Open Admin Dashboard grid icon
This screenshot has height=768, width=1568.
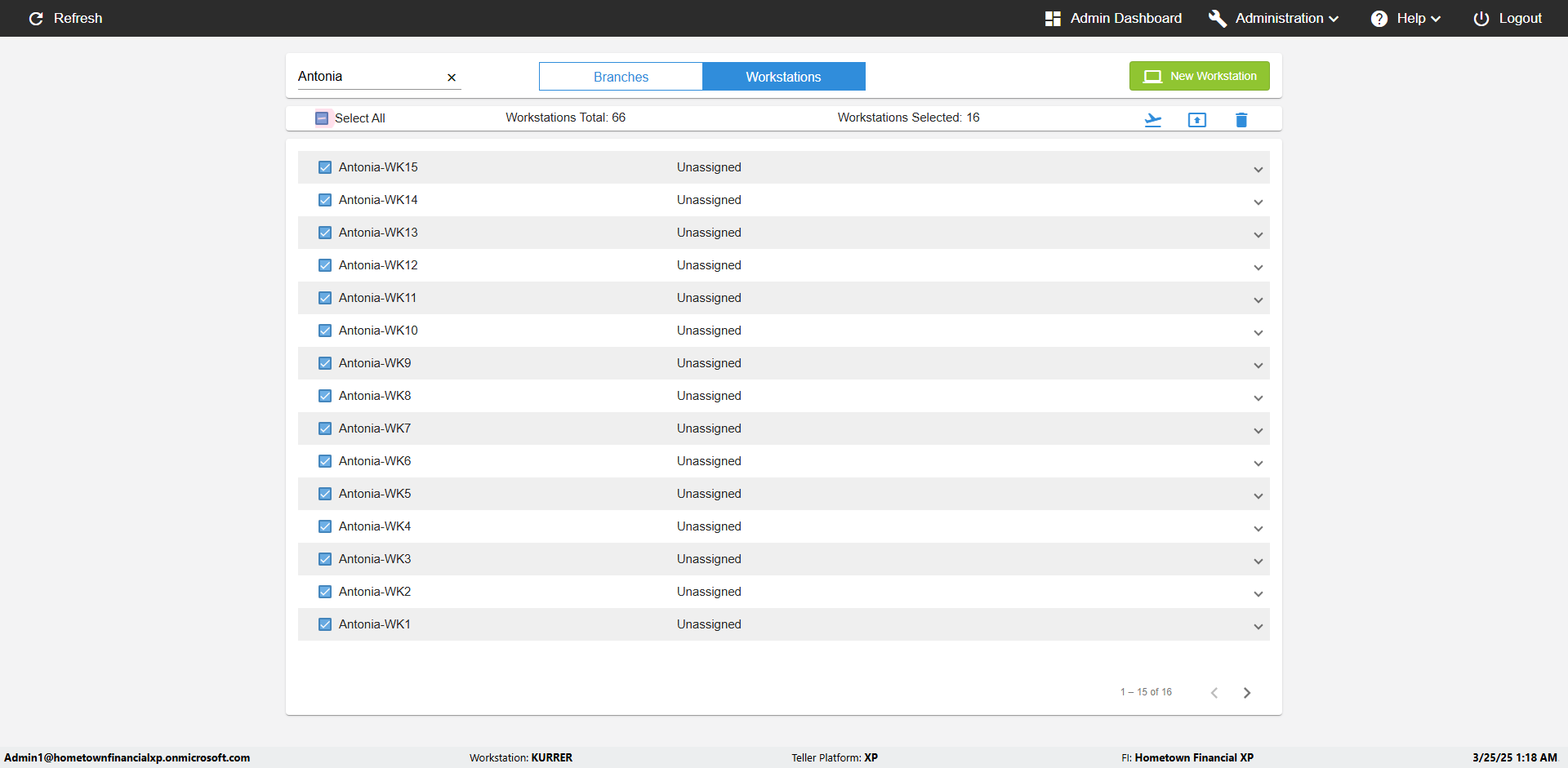click(1053, 18)
